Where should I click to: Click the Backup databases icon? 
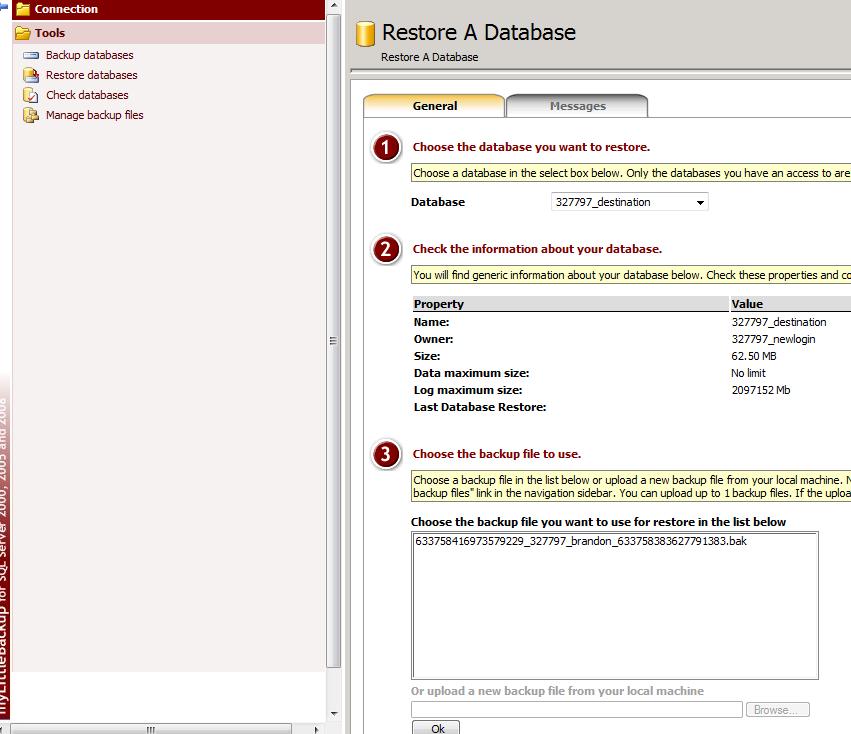pos(31,55)
